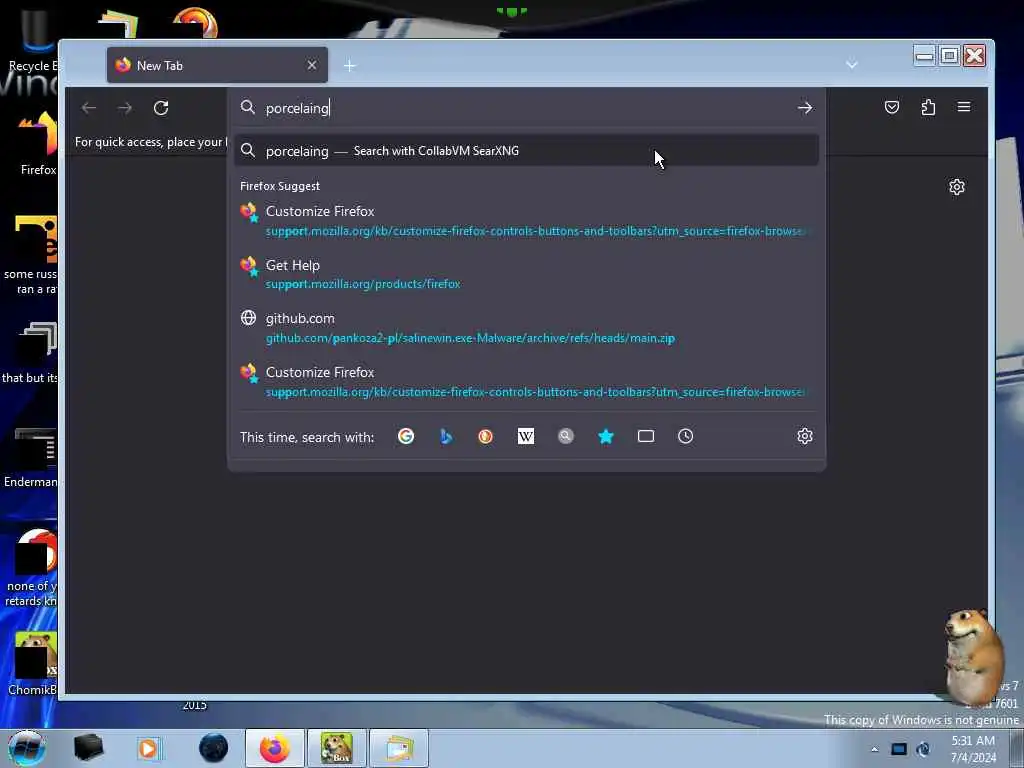The image size is (1024, 768).
Task: Click the forward navigation arrow
Action: [x=125, y=108]
